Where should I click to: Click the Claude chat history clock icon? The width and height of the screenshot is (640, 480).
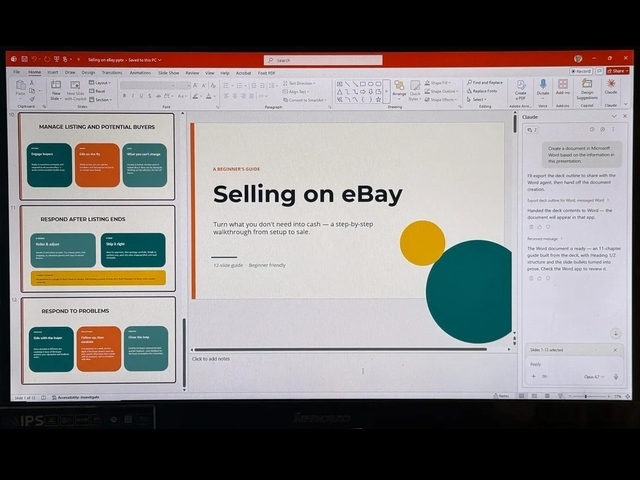592,129
